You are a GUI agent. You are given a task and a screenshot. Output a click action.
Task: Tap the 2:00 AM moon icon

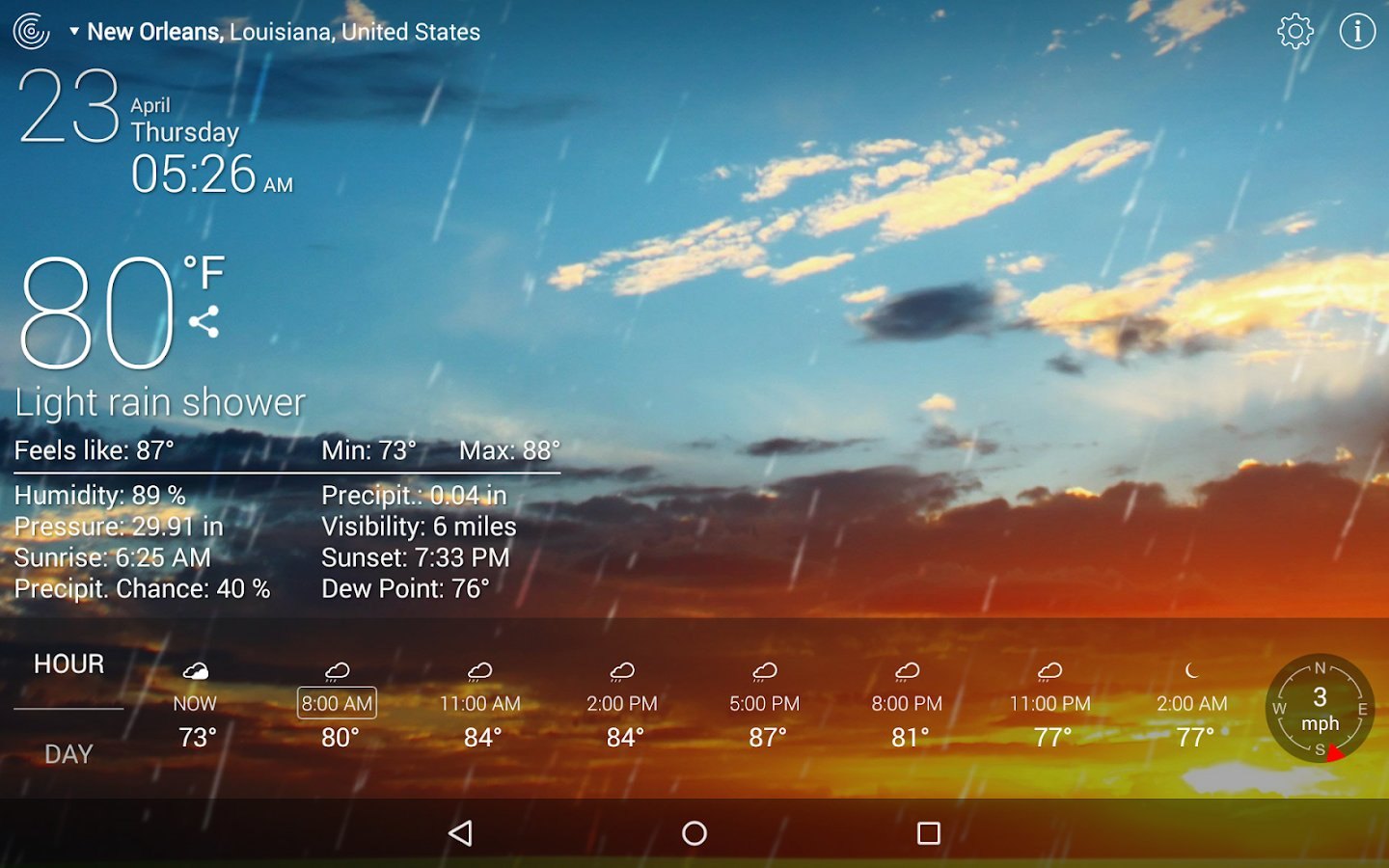(x=1192, y=670)
